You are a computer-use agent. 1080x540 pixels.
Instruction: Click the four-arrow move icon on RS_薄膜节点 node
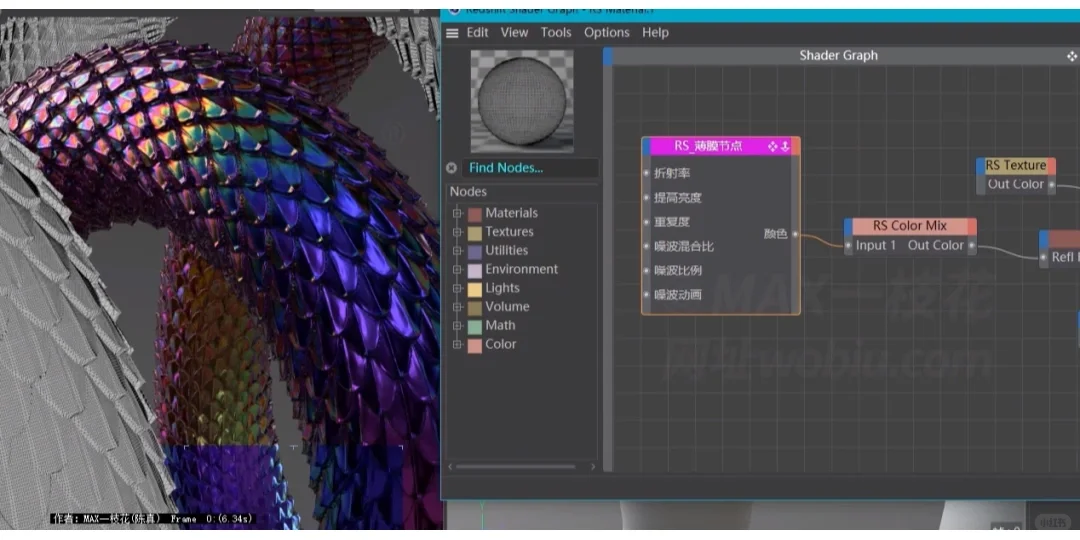pyautogui.click(x=773, y=146)
